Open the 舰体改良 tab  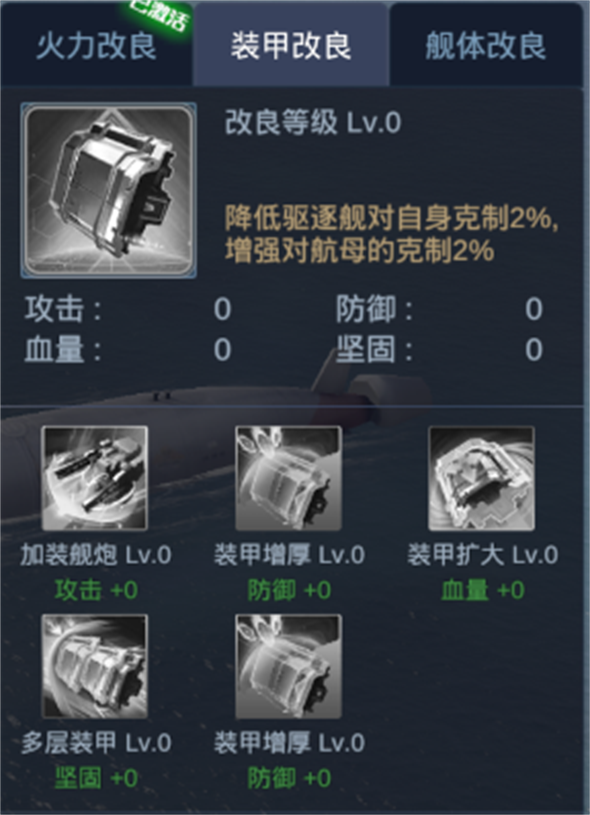click(486, 45)
